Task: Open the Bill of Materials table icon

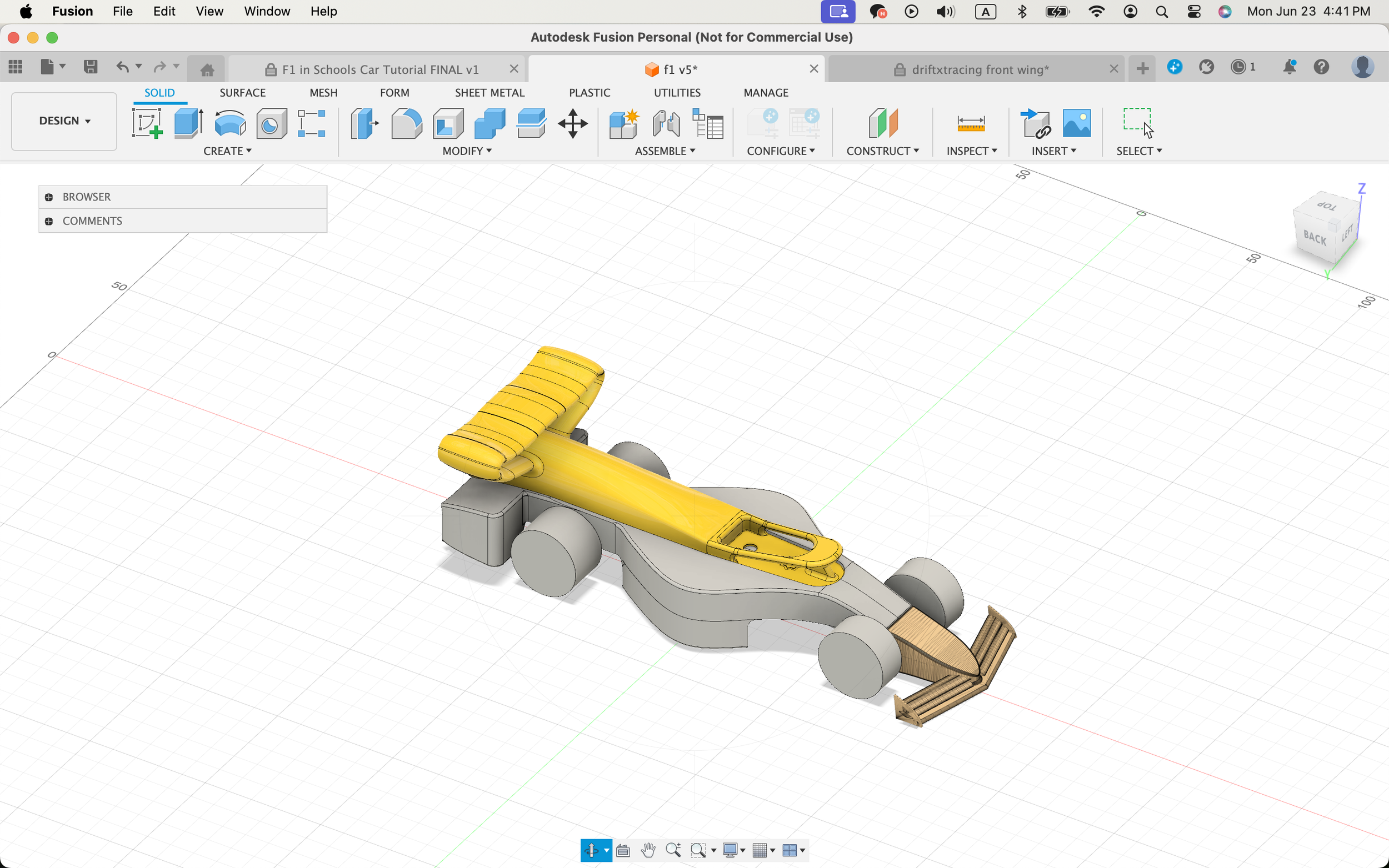Action: (x=708, y=123)
